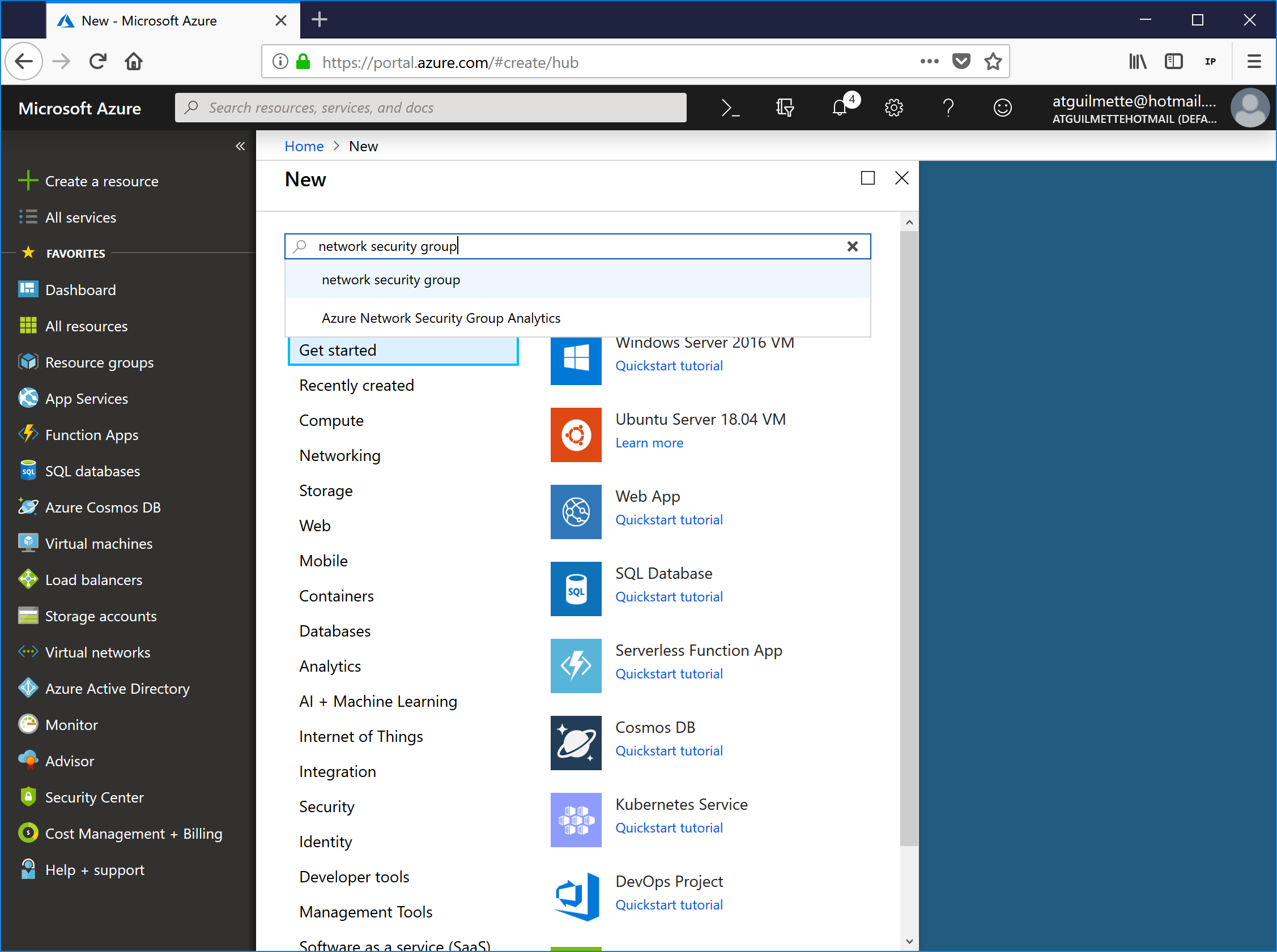
Task: Open the portal settings gear icon
Action: 893,108
